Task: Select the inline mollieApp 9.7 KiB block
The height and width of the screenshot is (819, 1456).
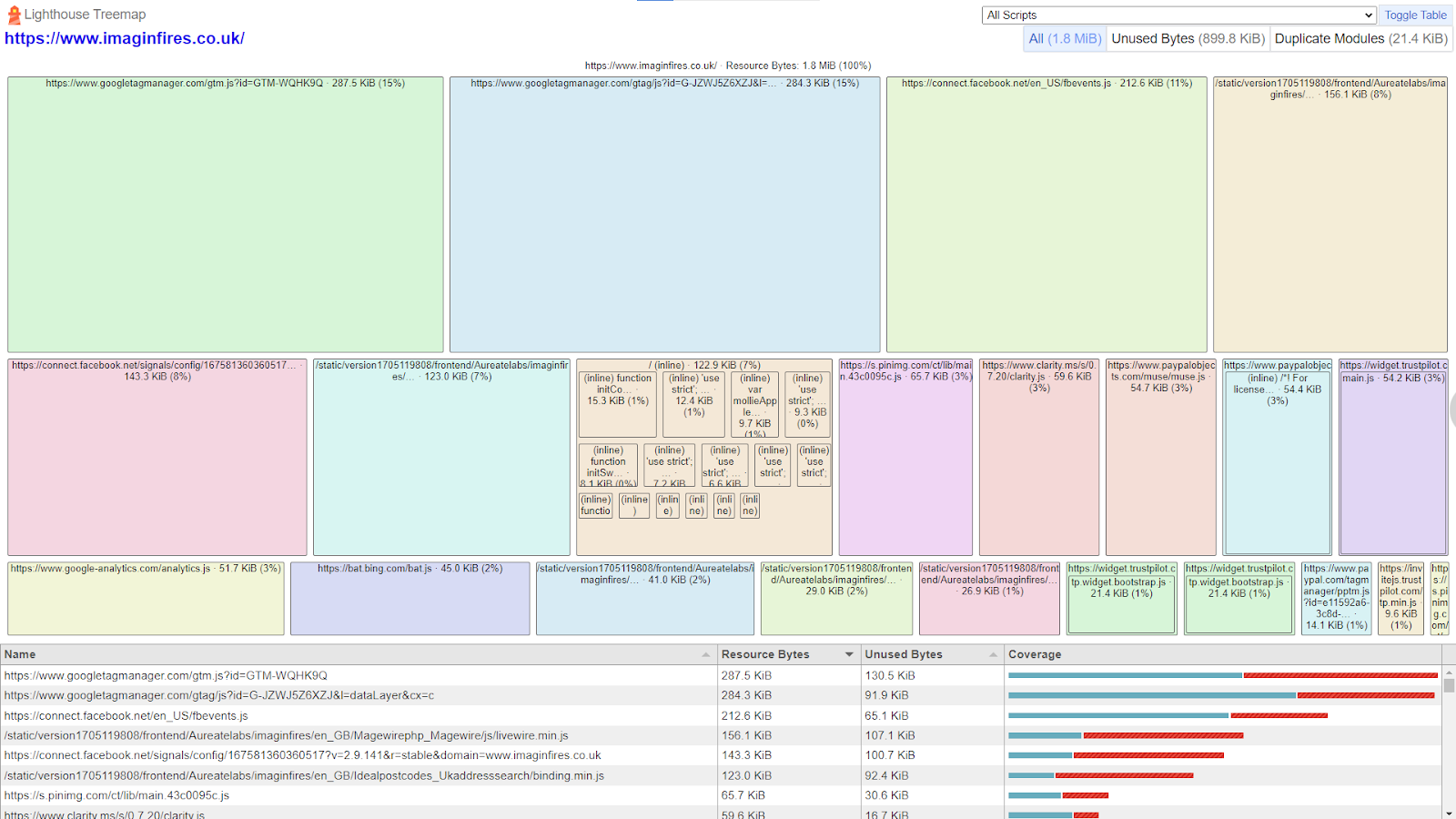Action: 754,405
